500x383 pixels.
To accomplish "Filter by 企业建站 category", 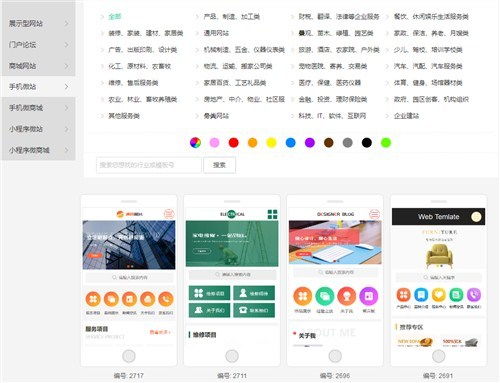I will 406,116.
